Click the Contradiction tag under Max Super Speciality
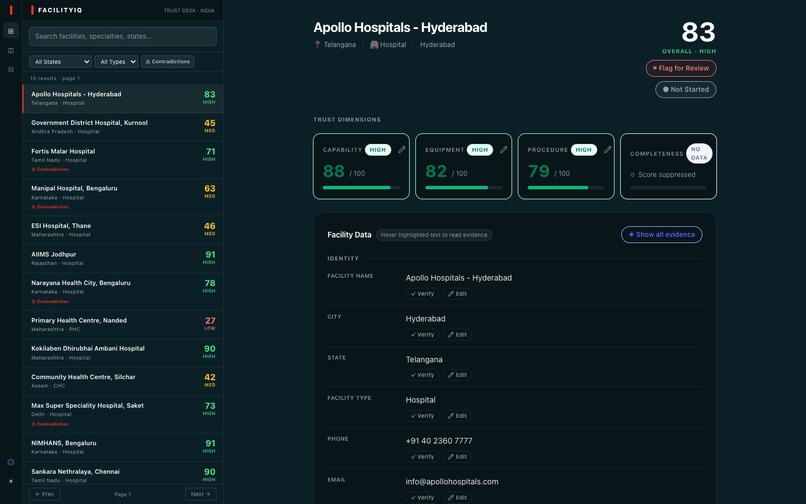Image resolution: width=806 pixels, height=504 pixels. click(50, 424)
